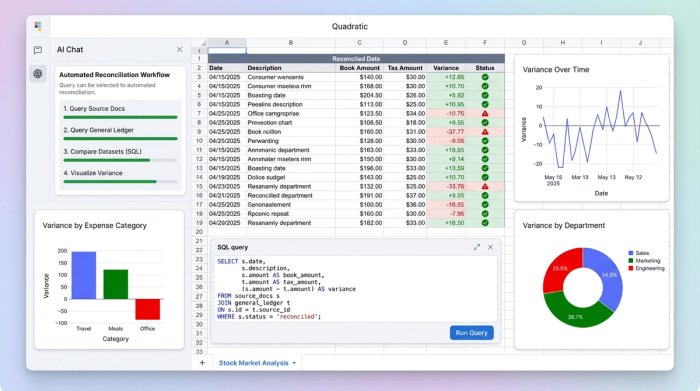Image resolution: width=700 pixels, height=391 pixels.
Task: Open Stock Market Analysis tab dropdown arrow
Action: point(294,363)
